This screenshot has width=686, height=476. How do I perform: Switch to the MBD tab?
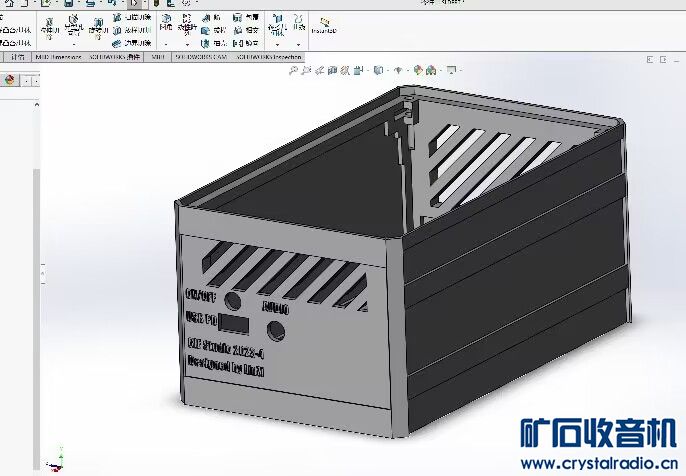point(158,57)
